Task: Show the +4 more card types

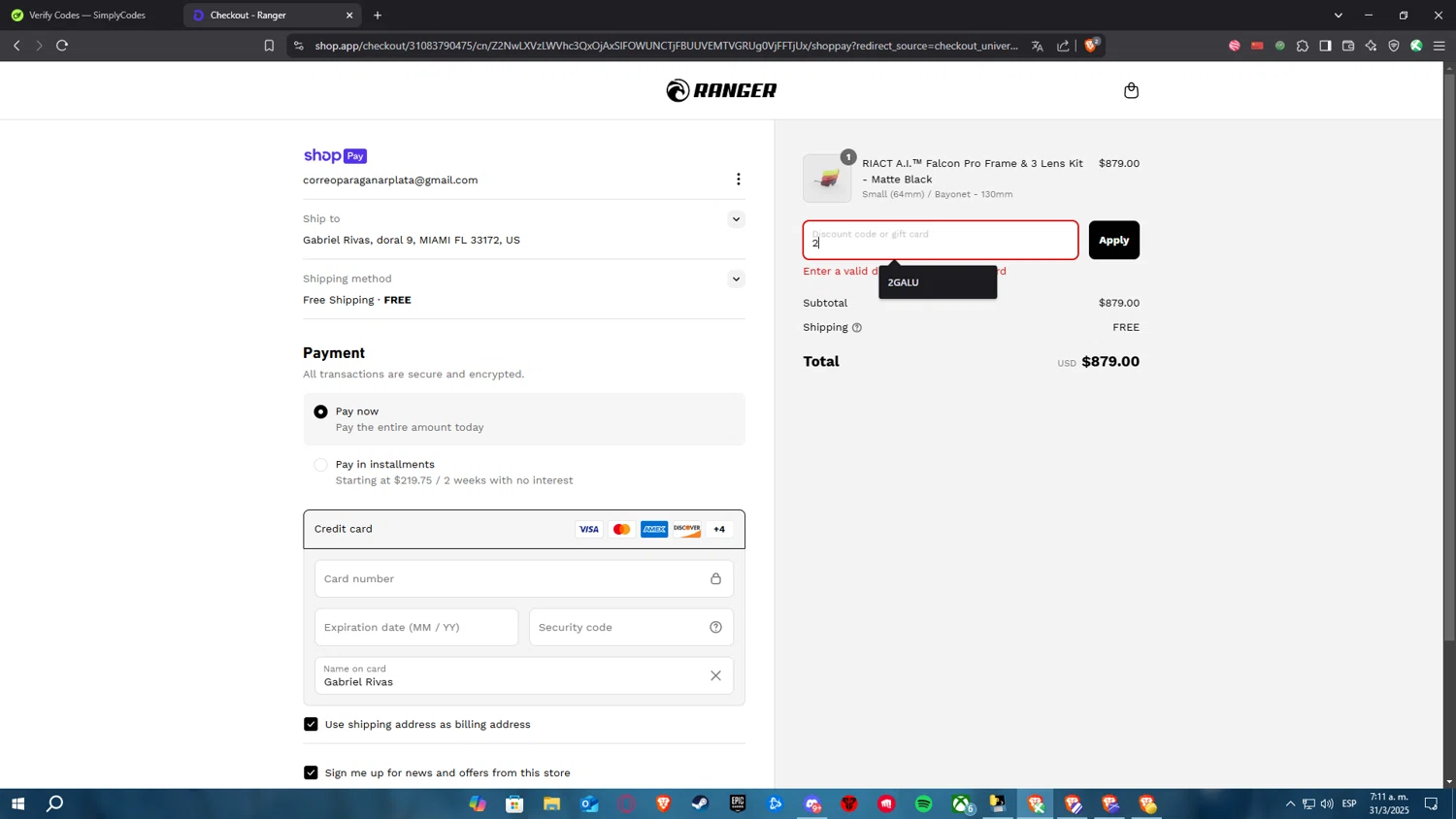Action: (x=719, y=529)
